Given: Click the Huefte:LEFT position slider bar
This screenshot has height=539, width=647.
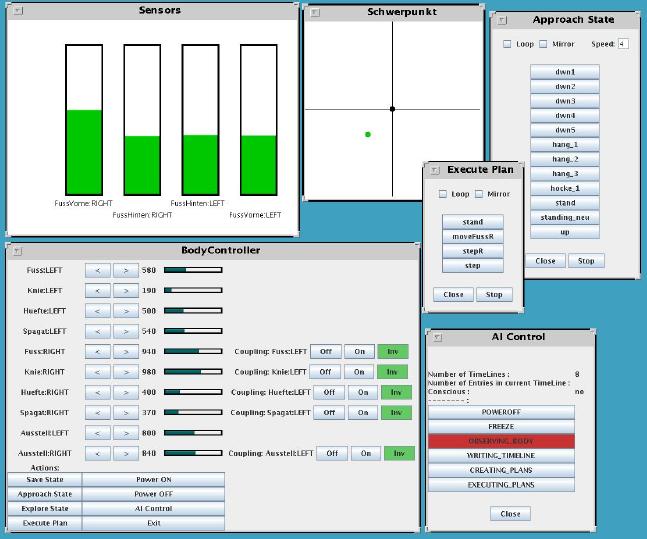Looking at the screenshot, I should pos(192,311).
